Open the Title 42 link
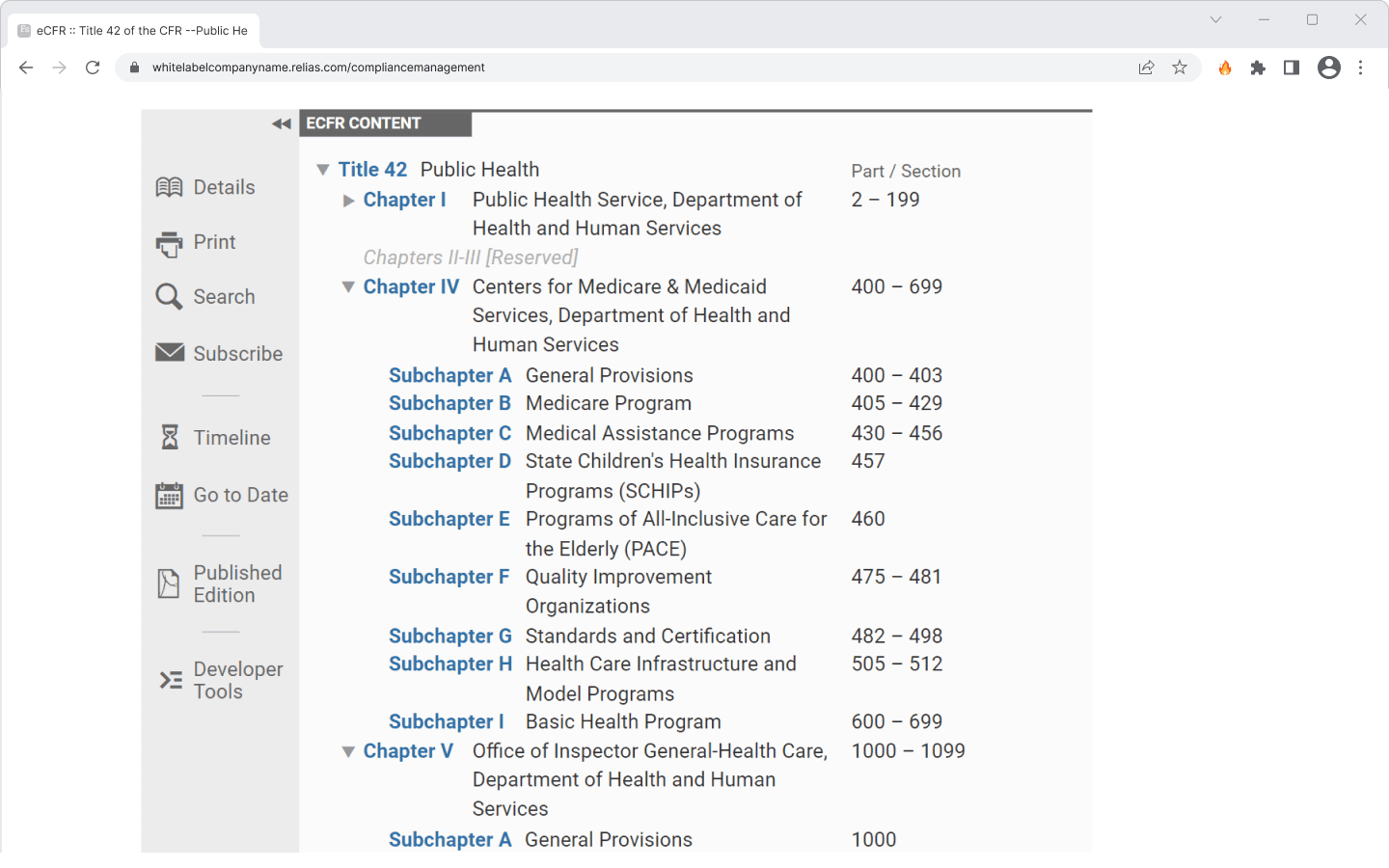1389x868 pixels. click(x=373, y=170)
